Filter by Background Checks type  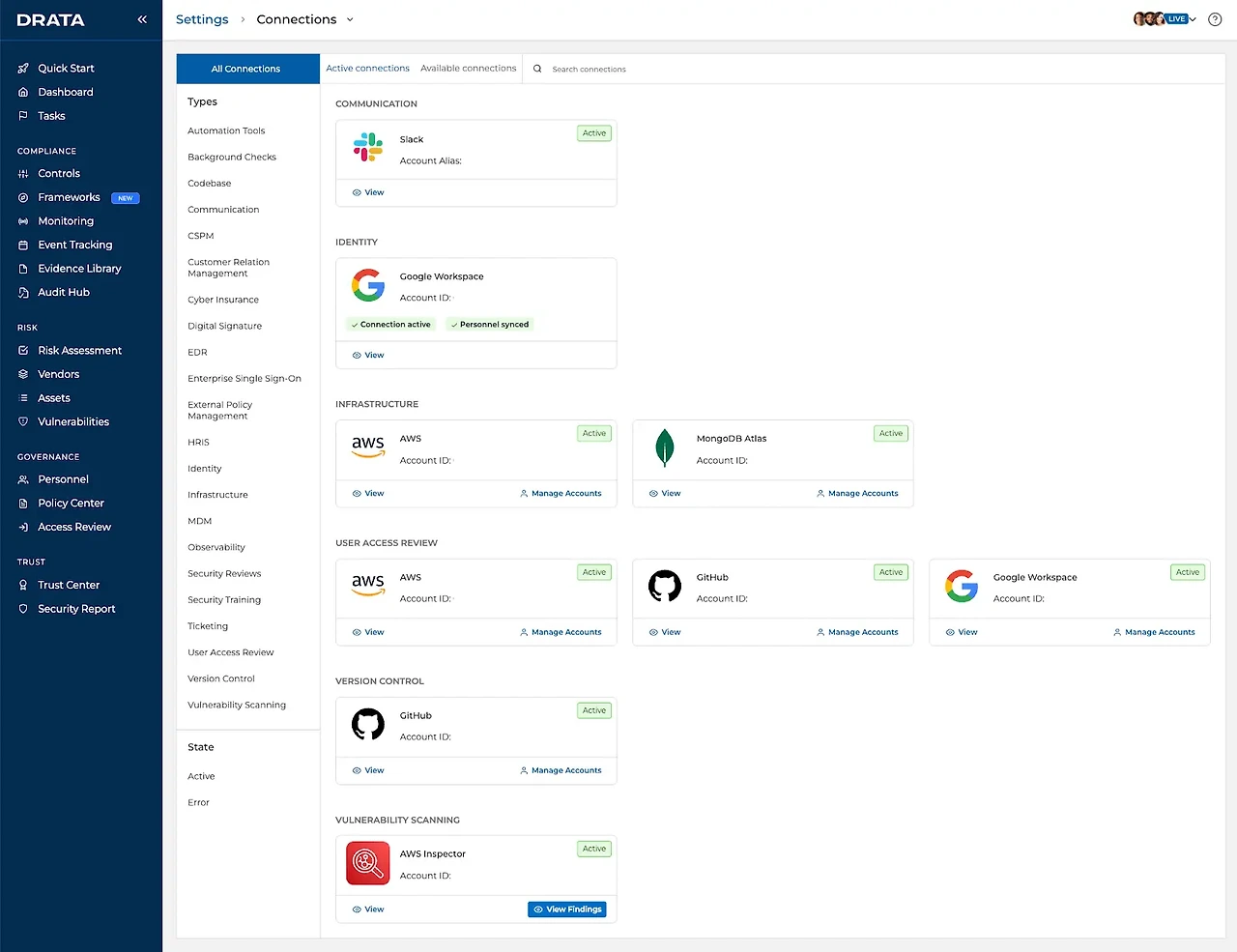point(232,158)
